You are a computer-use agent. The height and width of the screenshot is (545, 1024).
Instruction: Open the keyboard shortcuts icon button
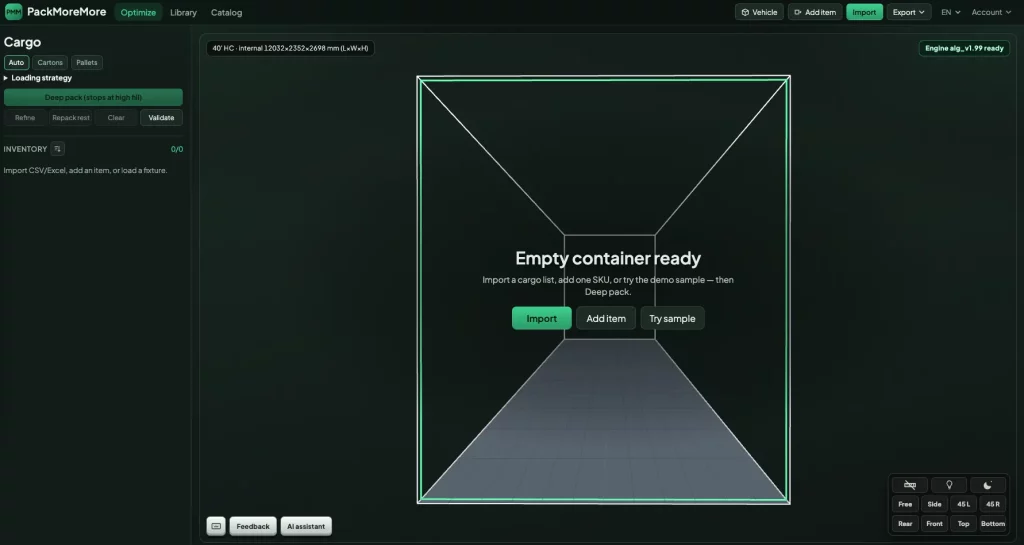point(216,526)
